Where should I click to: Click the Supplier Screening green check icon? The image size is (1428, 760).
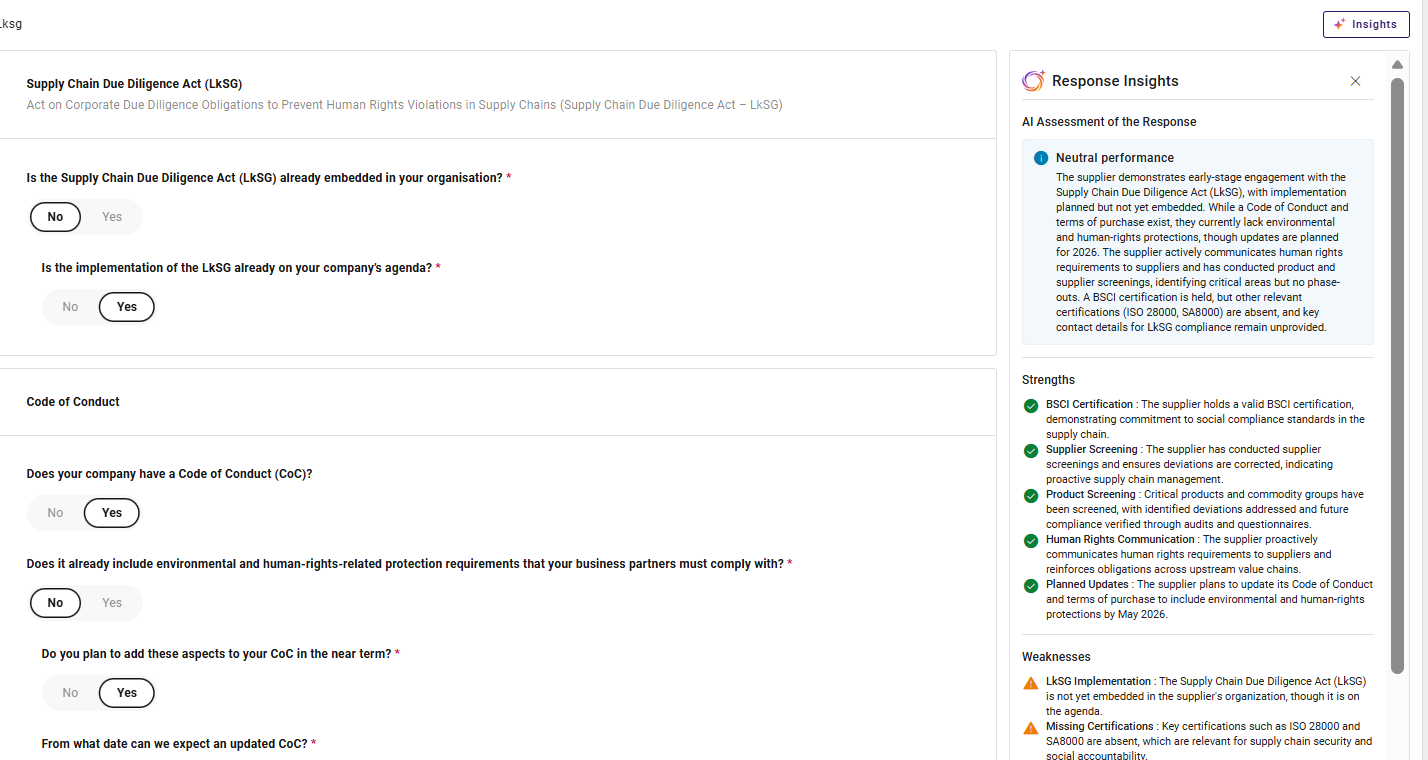[x=1031, y=451]
